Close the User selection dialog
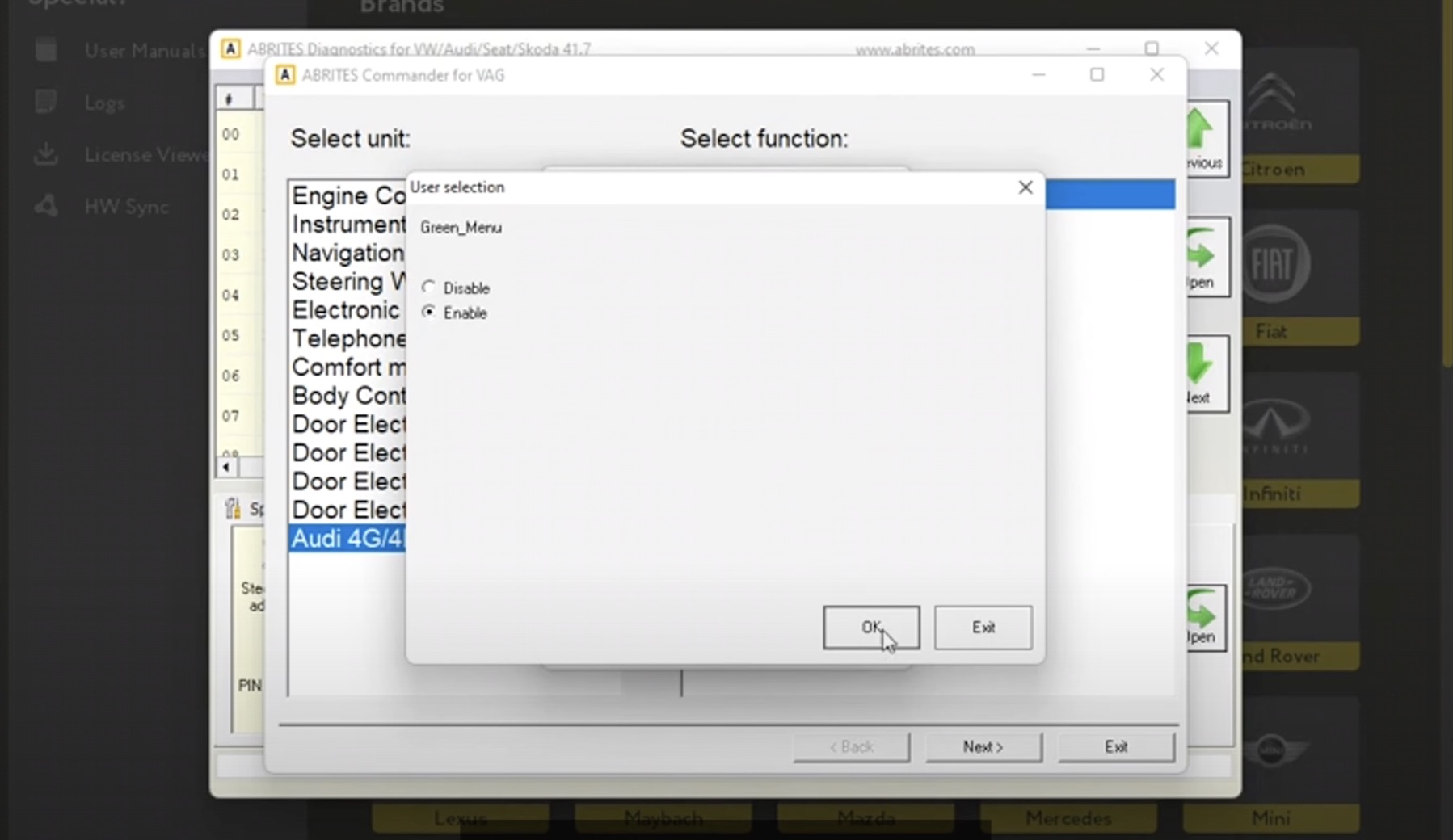The image size is (1453, 840). (1026, 187)
